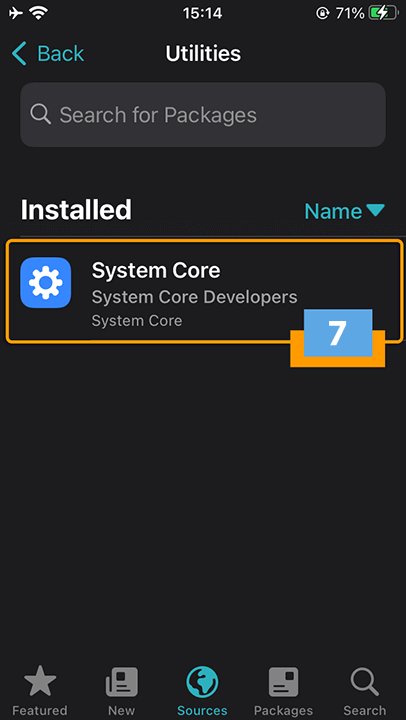Focus the Search for Packages field
Image resolution: width=406 pixels, height=720 pixels.
pyautogui.click(x=203, y=115)
